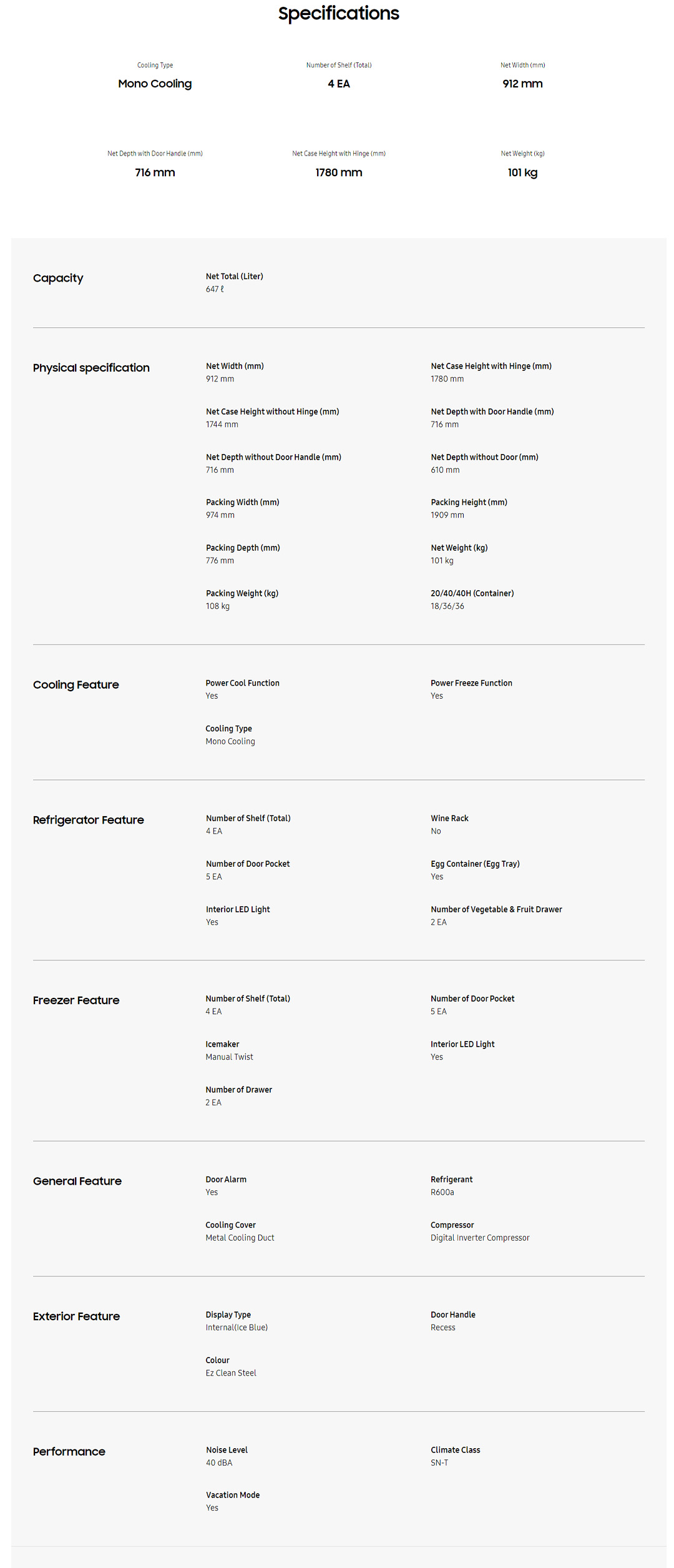This screenshot has width=674, height=1568.
Task: Click the 20/40/40H (Container) label
Action: point(472,593)
